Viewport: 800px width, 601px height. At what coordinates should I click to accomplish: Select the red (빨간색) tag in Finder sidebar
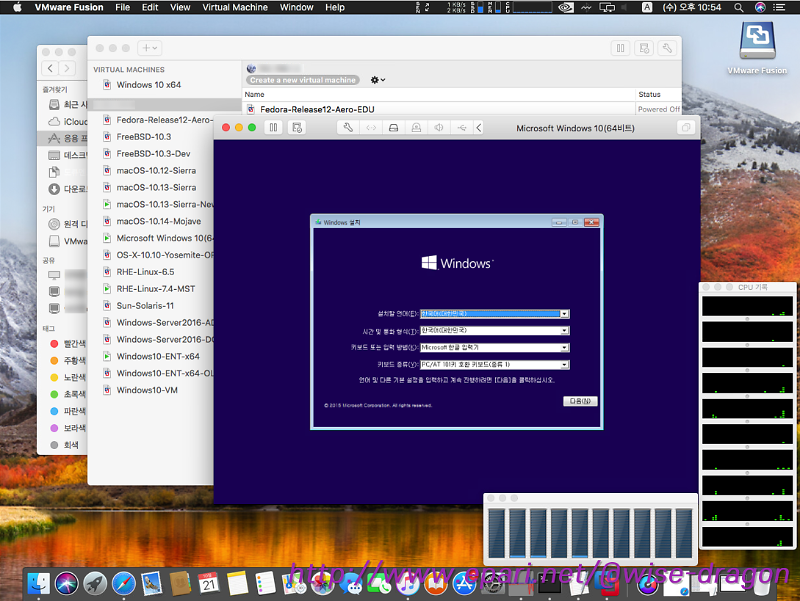point(68,343)
